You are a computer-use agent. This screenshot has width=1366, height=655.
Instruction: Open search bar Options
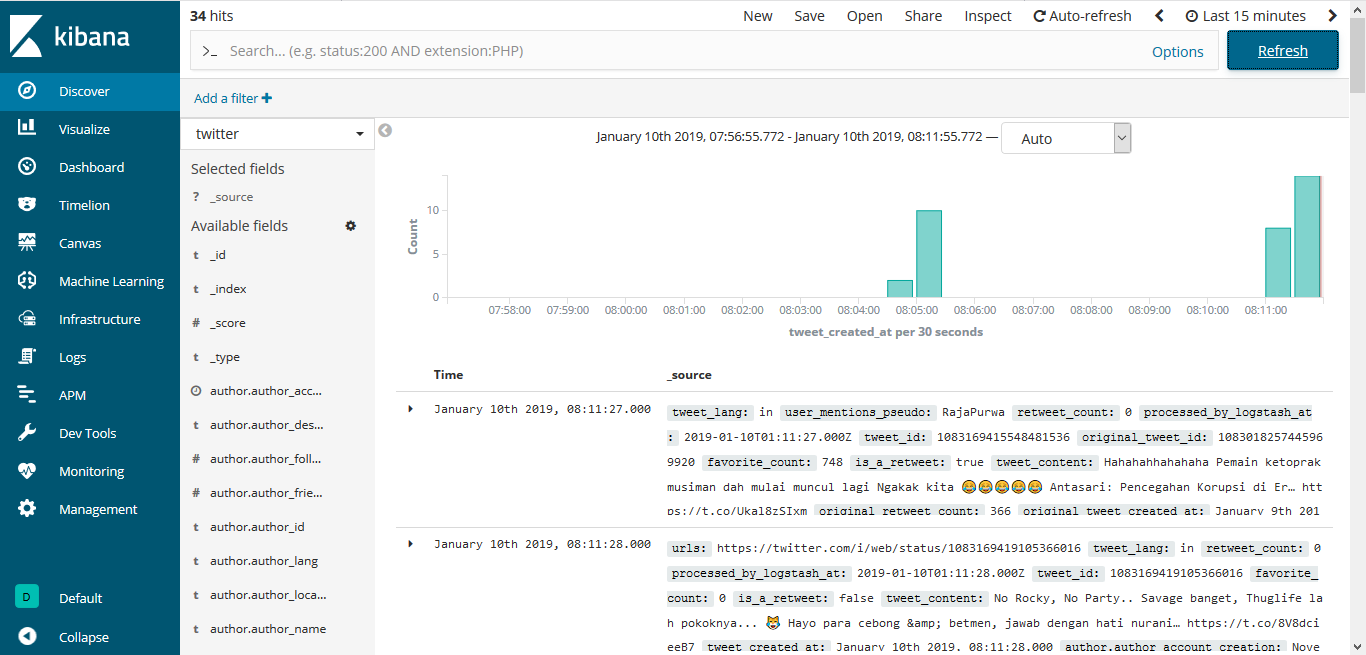[x=1178, y=52]
